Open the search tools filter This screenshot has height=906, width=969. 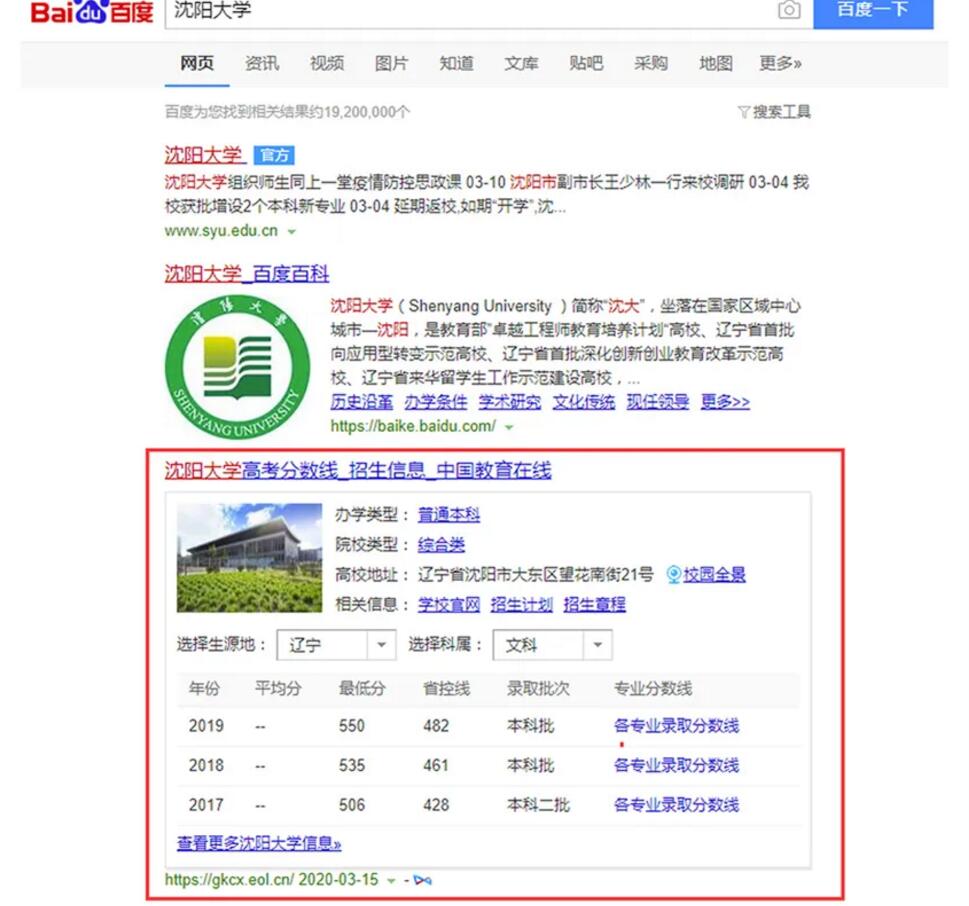774,112
